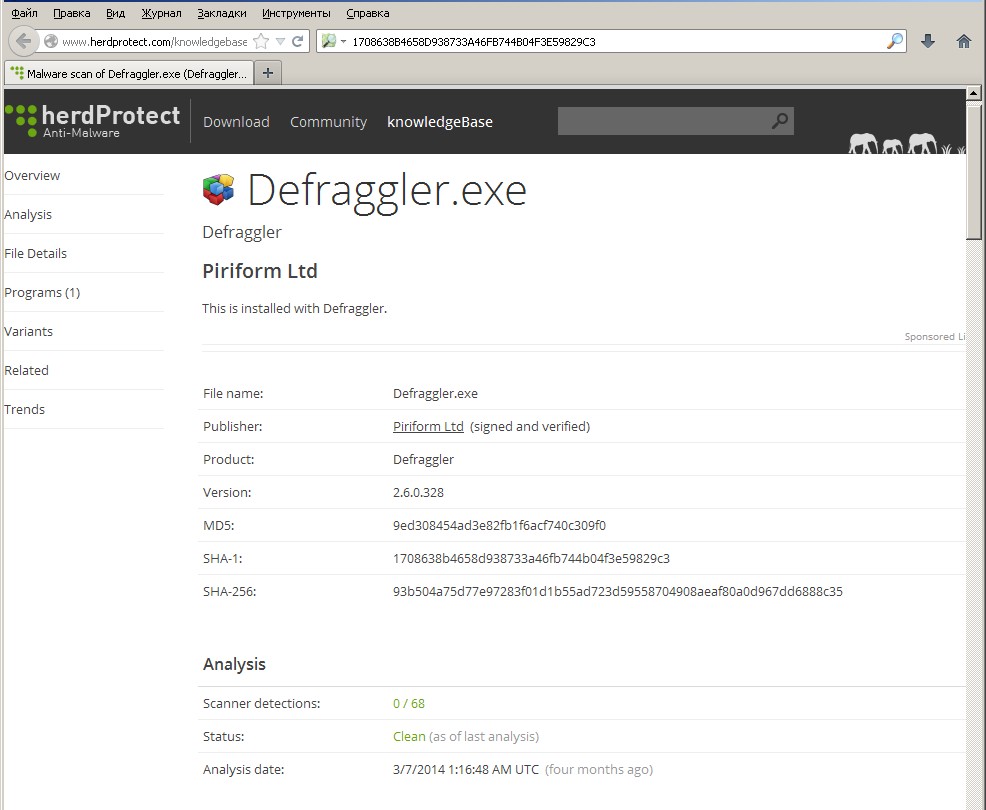Click the browser back arrow button
The height and width of the screenshot is (810, 986).
click(24, 42)
